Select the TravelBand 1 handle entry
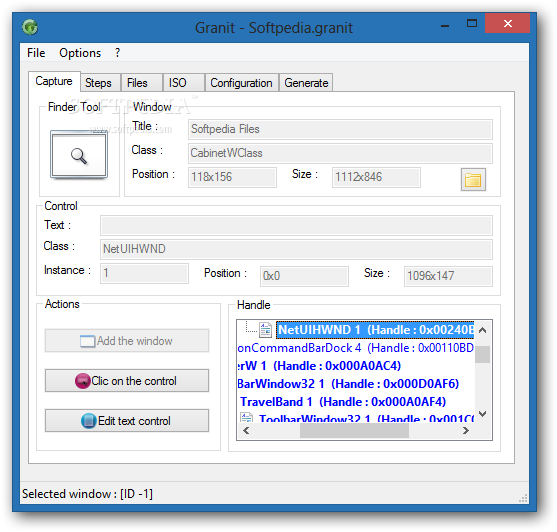Image resolution: width=557 pixels, height=532 pixels. pos(343,402)
